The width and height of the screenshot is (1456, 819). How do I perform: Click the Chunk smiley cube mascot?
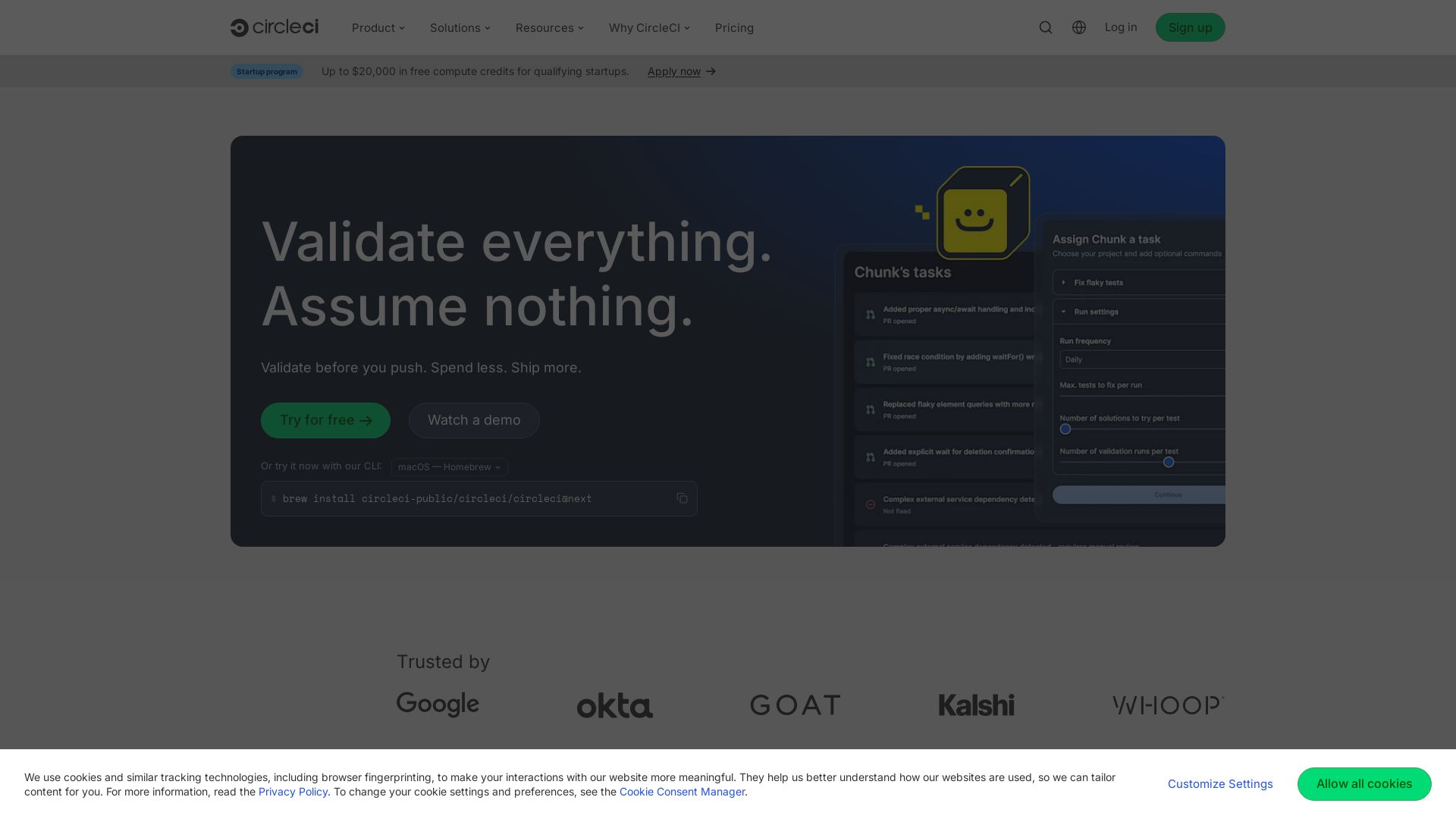click(983, 213)
